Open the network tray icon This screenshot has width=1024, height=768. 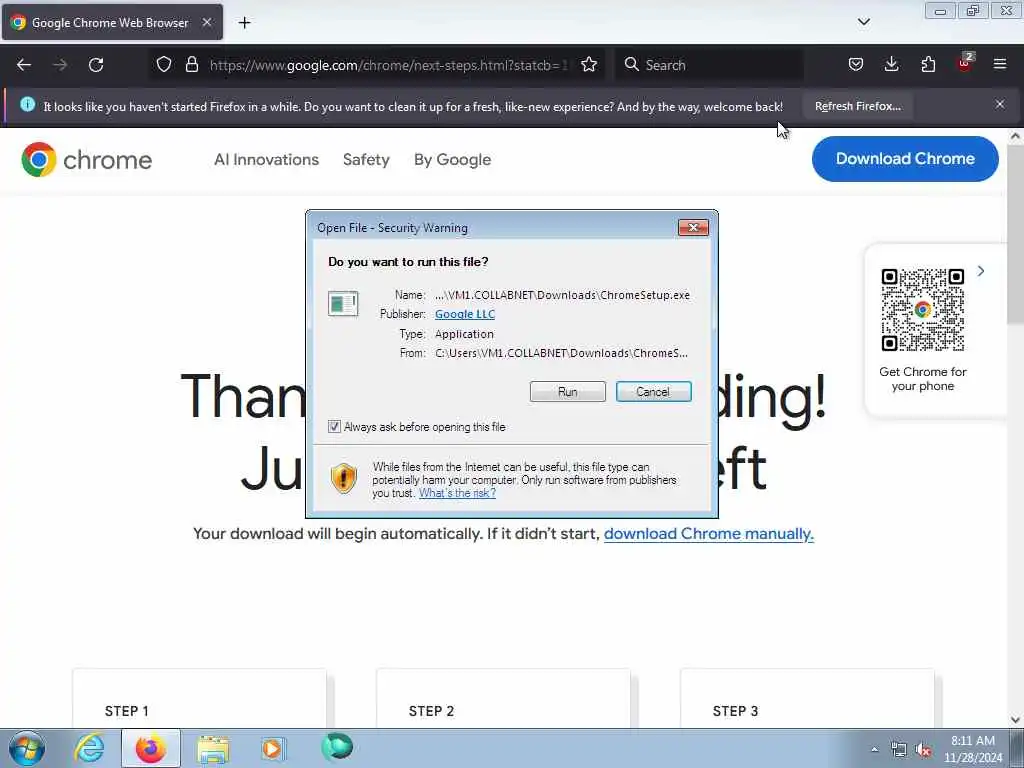click(899, 750)
